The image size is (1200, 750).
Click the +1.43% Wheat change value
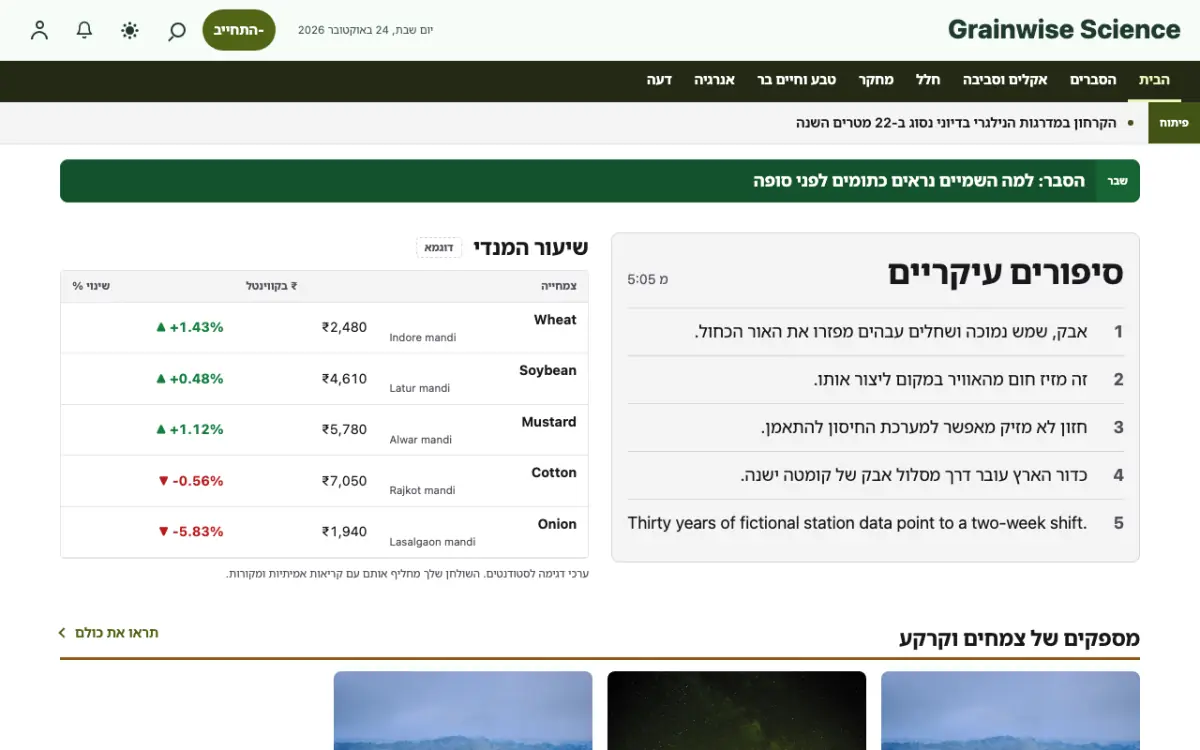pyautogui.click(x=189, y=327)
